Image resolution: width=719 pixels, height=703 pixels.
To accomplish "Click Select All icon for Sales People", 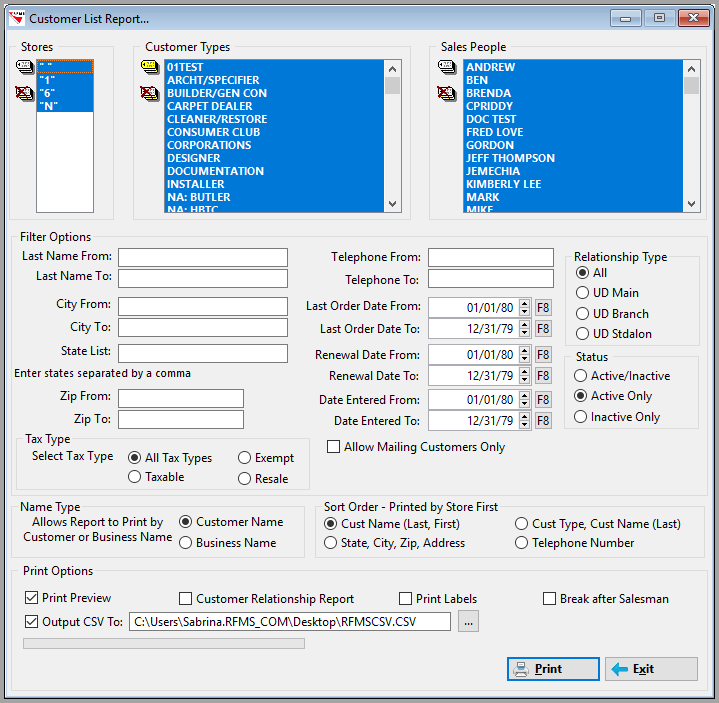I will [x=447, y=67].
